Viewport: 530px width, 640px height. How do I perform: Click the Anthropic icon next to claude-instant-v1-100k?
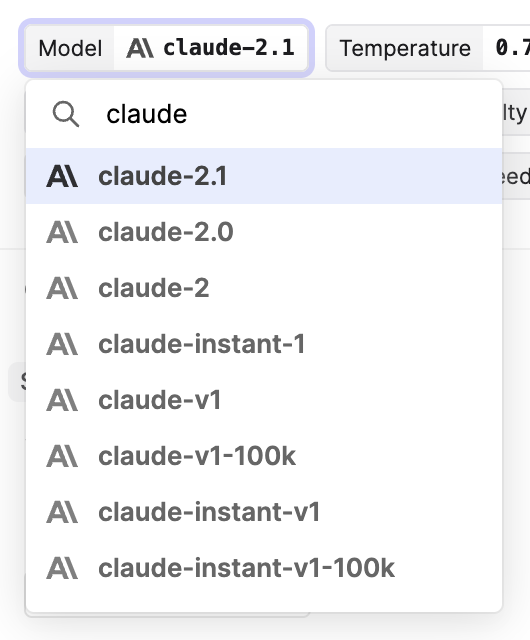pyautogui.click(x=62, y=568)
